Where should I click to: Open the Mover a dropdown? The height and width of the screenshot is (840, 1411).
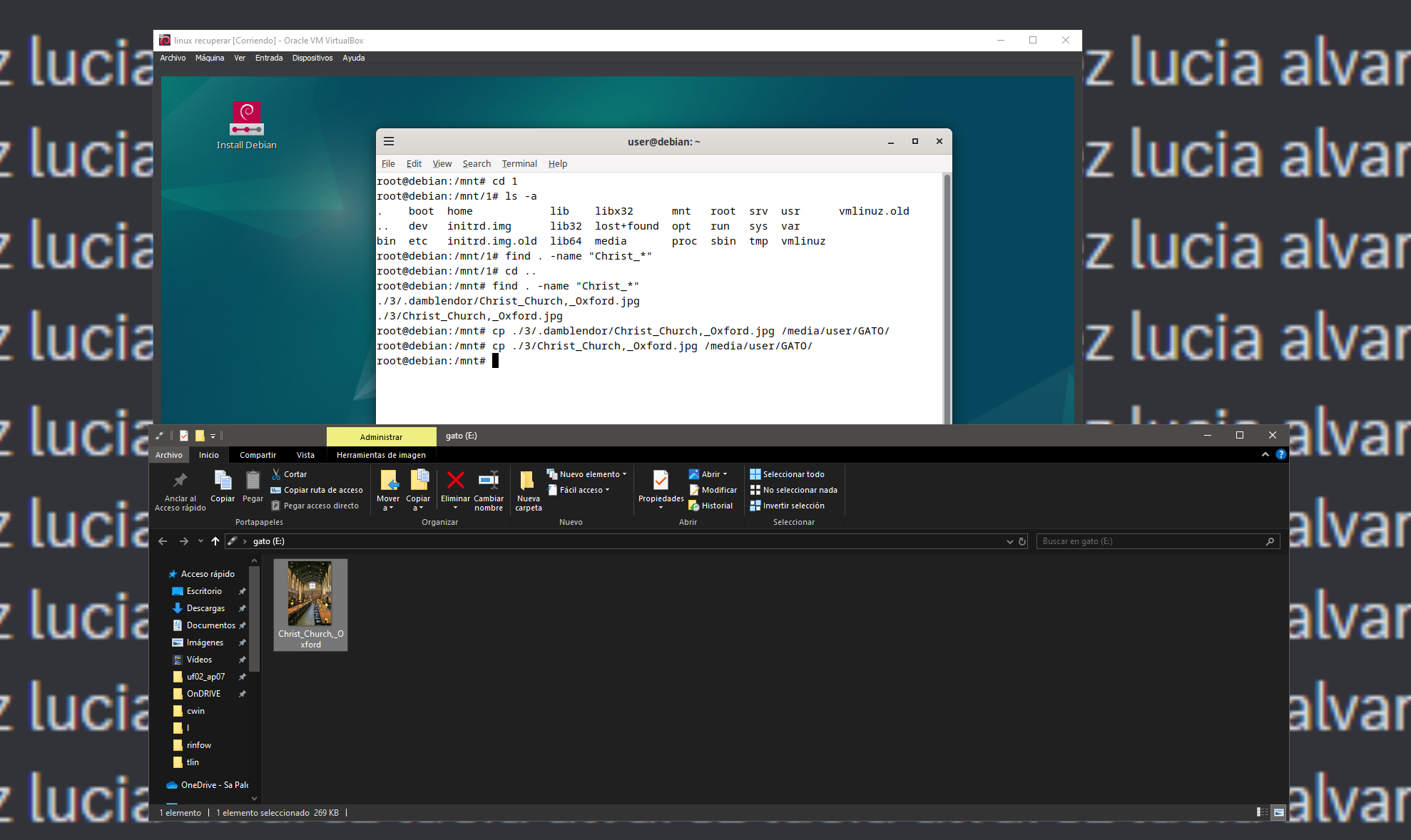click(x=387, y=488)
